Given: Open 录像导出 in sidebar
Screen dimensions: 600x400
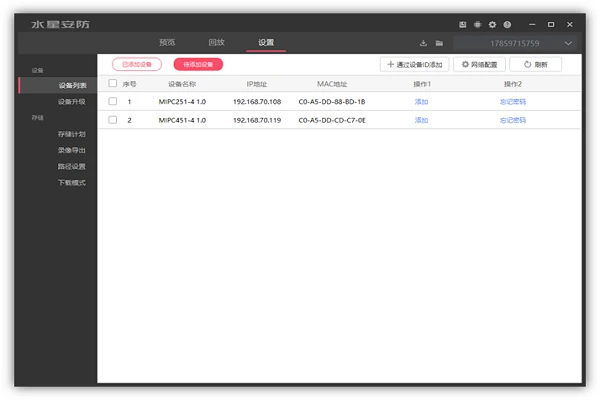Looking at the screenshot, I should pyautogui.click(x=71, y=150).
